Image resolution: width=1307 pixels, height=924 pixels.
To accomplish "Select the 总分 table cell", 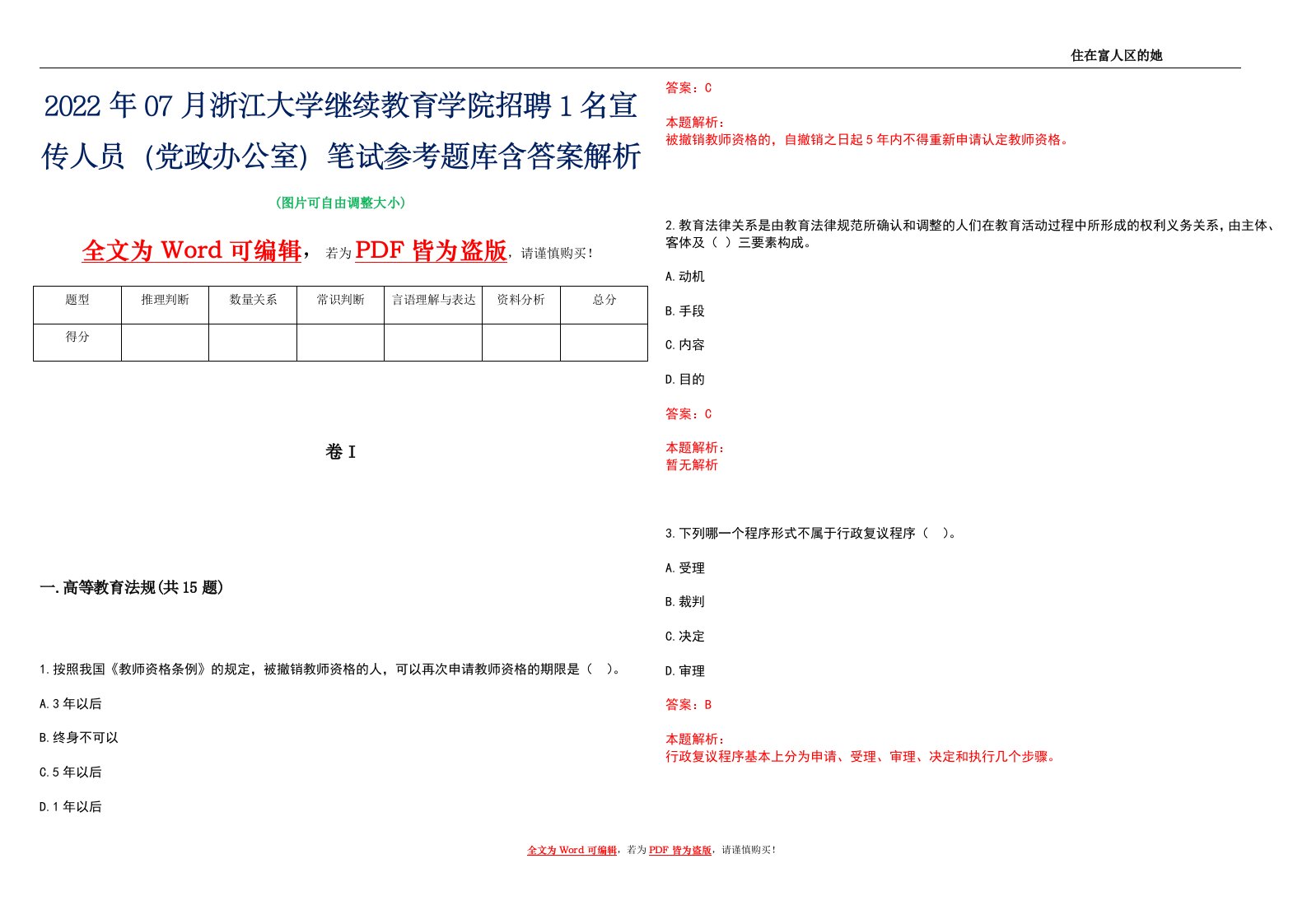I will tap(604, 305).
